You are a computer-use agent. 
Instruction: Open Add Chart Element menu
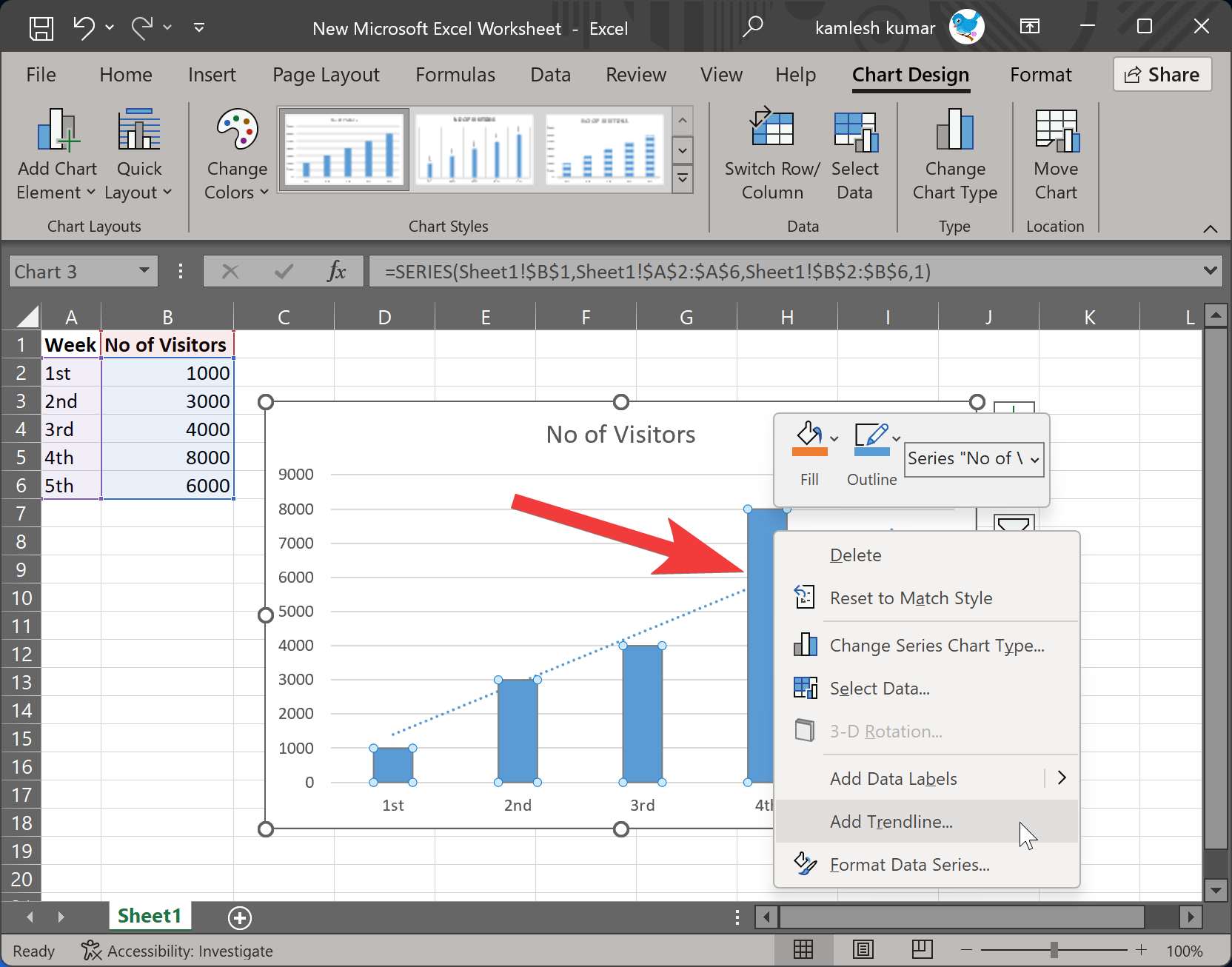pos(57,155)
